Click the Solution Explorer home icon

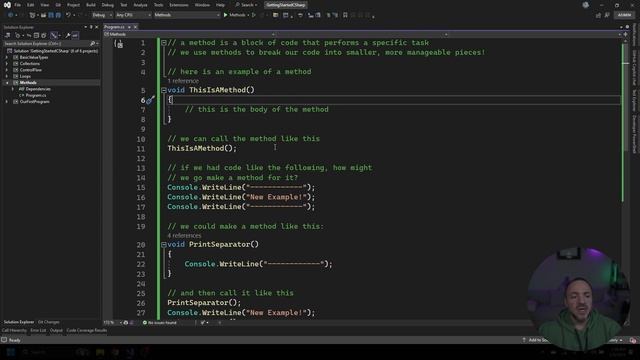tap(7, 36)
